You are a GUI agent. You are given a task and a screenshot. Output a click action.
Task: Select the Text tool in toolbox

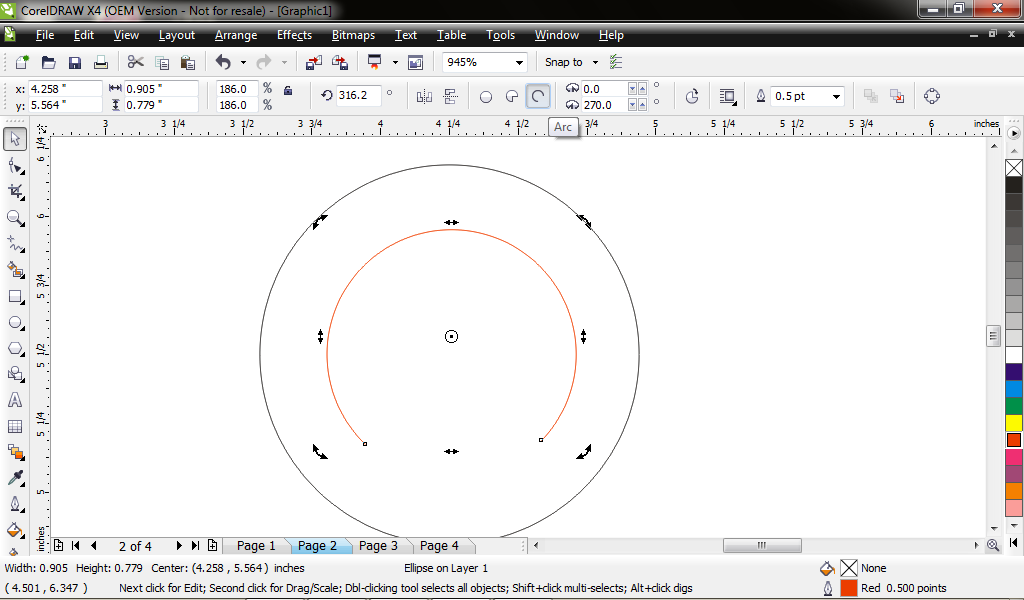15,400
